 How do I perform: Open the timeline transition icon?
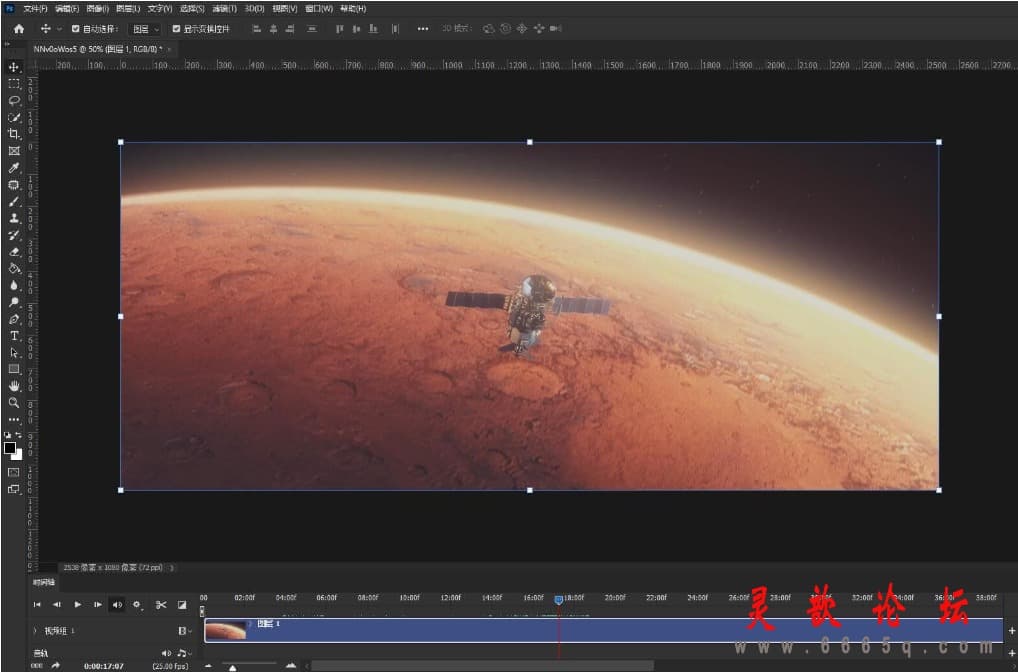tap(182, 604)
